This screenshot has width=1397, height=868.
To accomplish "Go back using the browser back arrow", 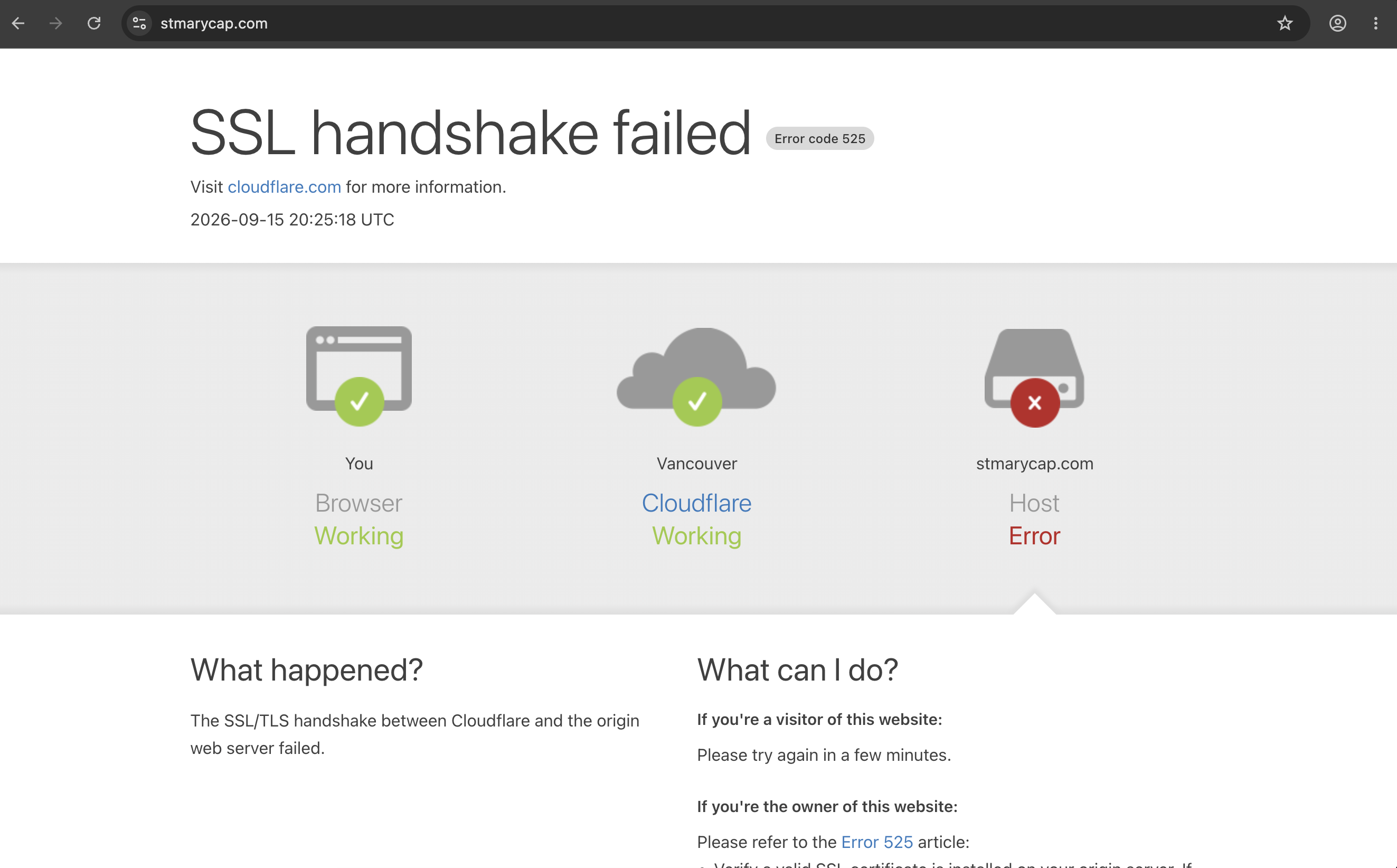I will point(18,24).
